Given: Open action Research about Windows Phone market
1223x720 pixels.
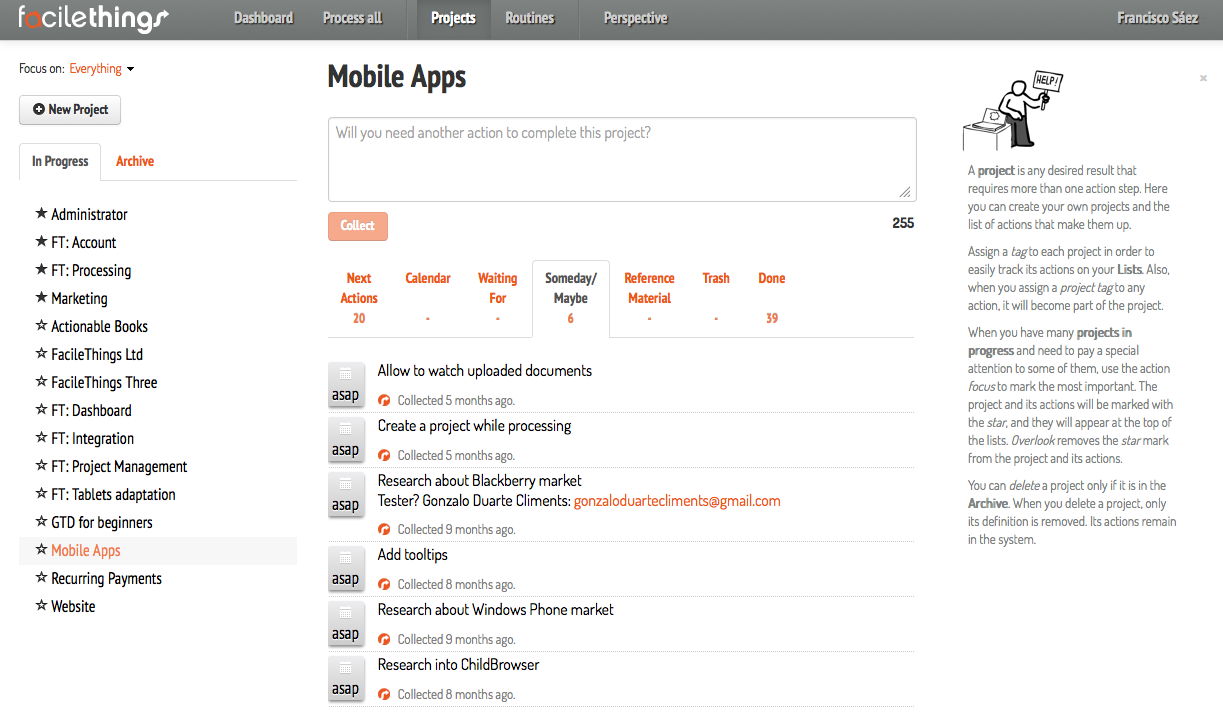Looking at the screenshot, I should (x=495, y=610).
